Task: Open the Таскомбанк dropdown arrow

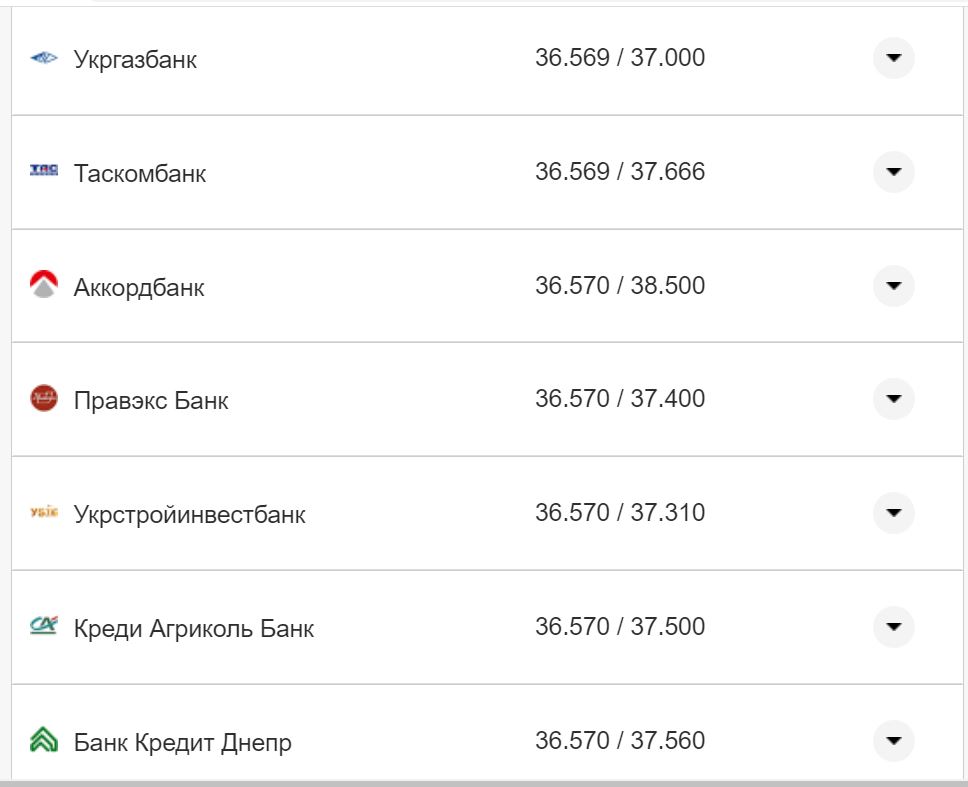Action: (893, 171)
